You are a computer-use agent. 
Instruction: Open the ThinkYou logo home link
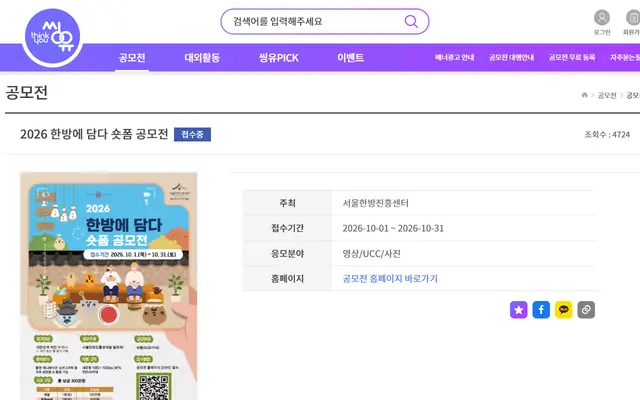click(52, 37)
